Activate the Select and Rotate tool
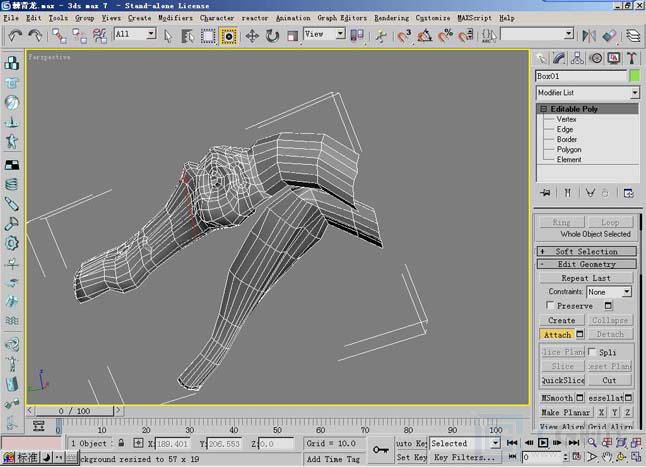The height and width of the screenshot is (467, 646). [272, 36]
